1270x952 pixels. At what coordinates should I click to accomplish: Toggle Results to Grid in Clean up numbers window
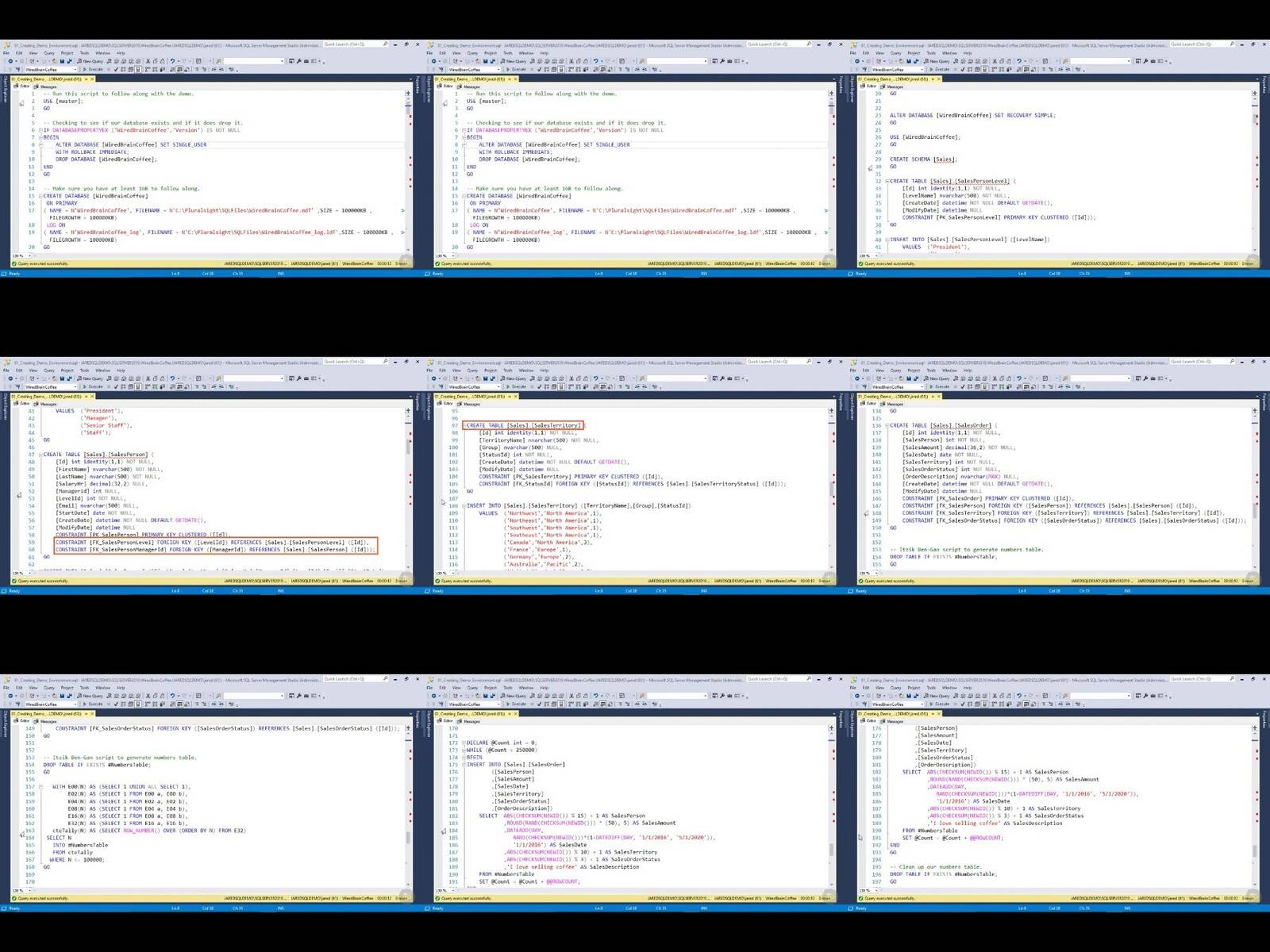coord(1026,704)
